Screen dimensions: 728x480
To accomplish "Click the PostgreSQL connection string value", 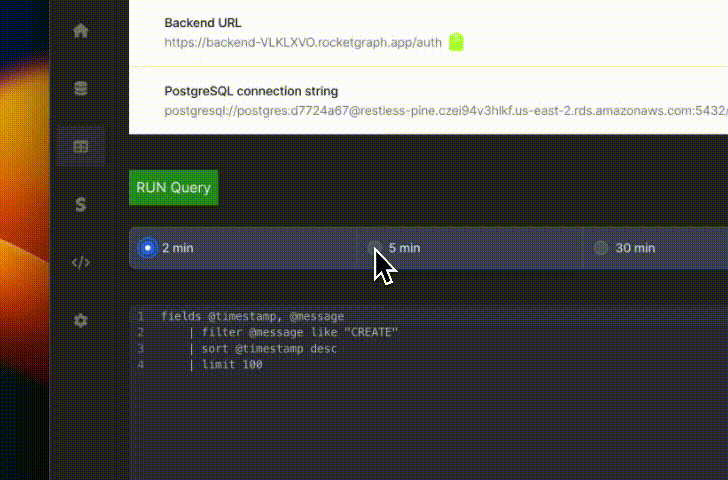I will tap(446, 111).
